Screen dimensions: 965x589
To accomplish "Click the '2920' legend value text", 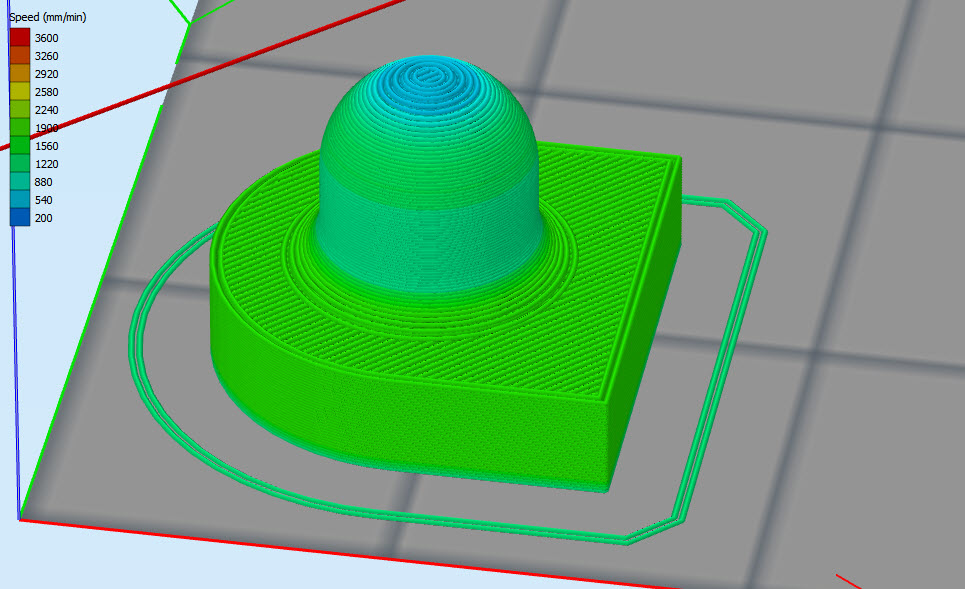I will [x=46, y=74].
